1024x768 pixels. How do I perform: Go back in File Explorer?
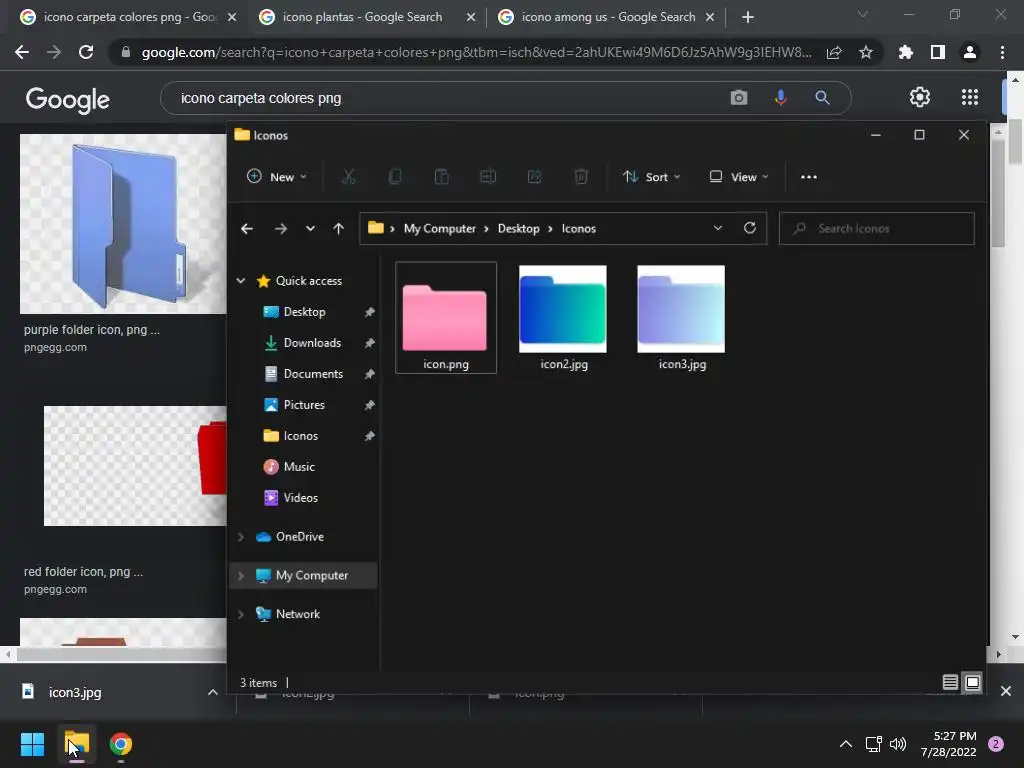pyautogui.click(x=247, y=229)
